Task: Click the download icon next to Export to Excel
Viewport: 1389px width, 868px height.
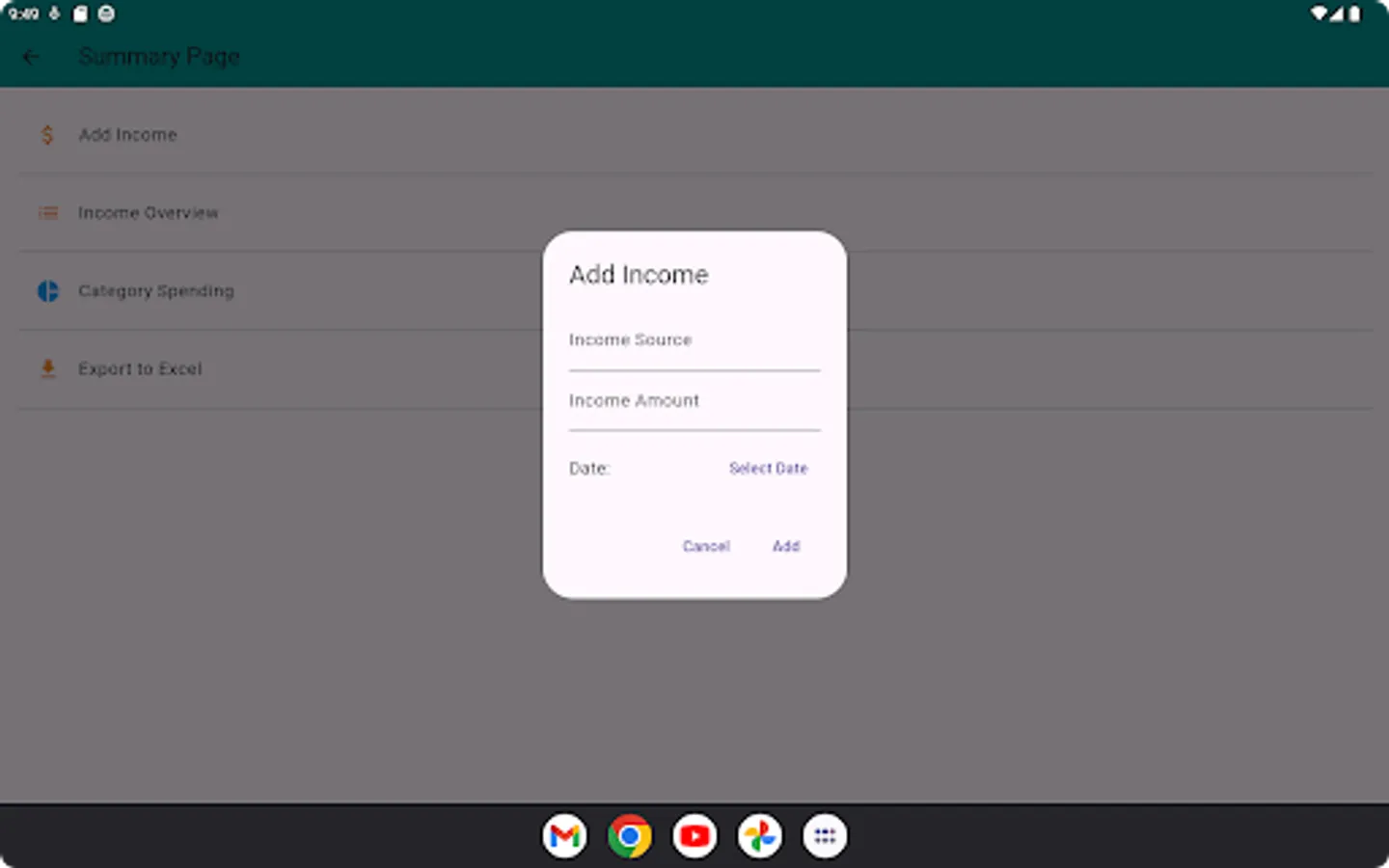Action: pos(47,368)
